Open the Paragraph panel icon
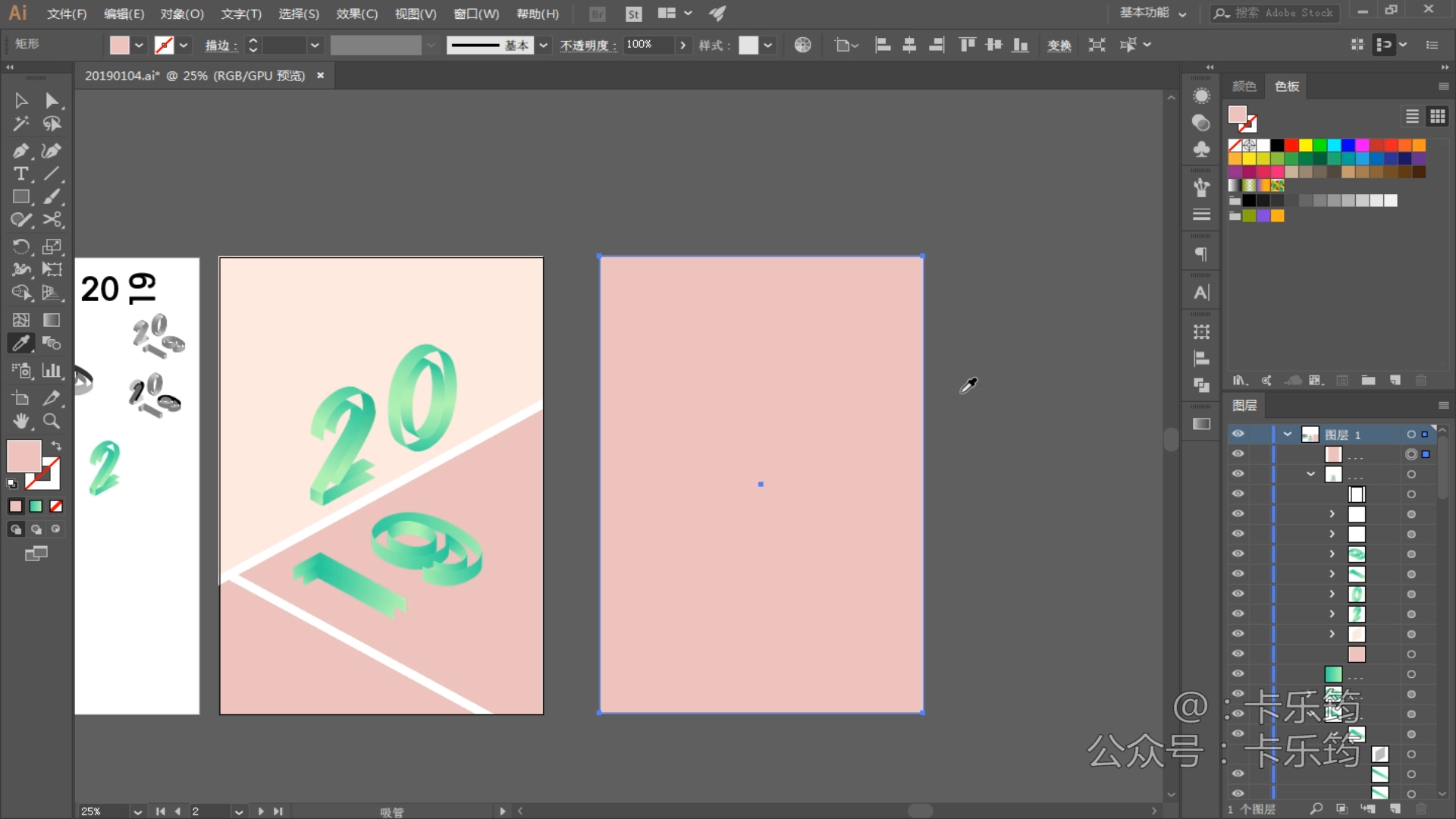The image size is (1456, 819). pyautogui.click(x=1201, y=254)
